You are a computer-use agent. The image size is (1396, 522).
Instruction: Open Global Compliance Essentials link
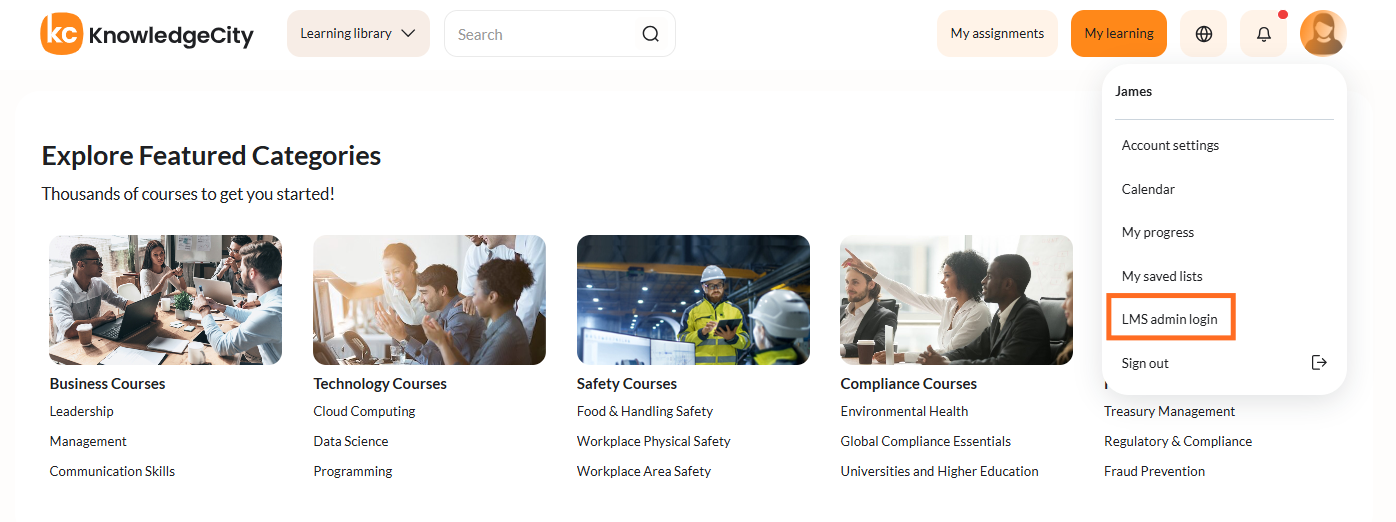tap(926, 441)
